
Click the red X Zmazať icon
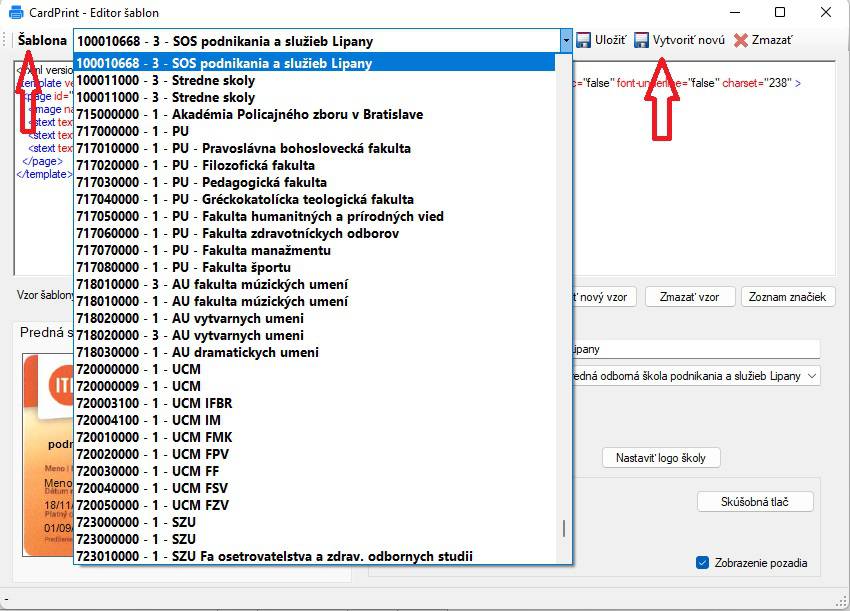pos(741,41)
